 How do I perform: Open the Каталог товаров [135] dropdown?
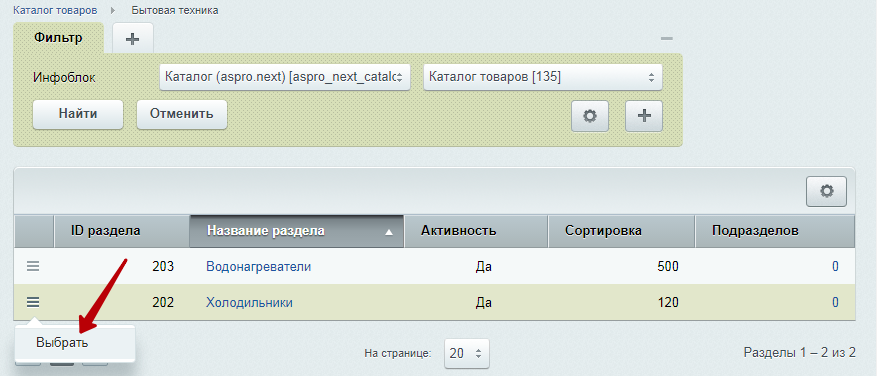(543, 77)
